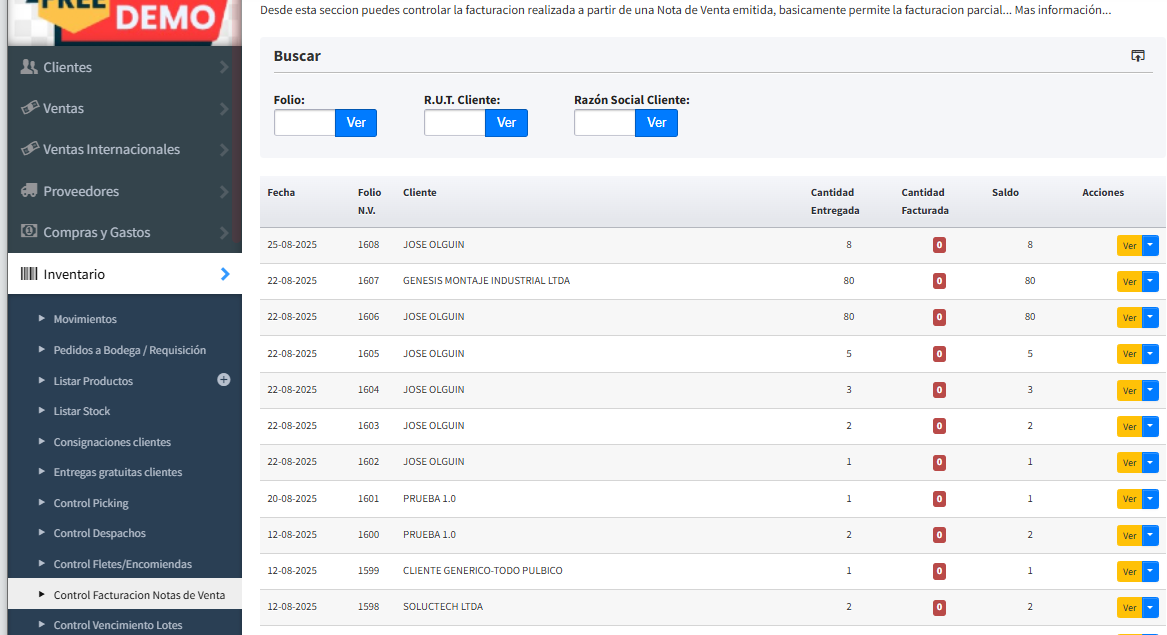Image resolution: width=1167 pixels, height=635 pixels.
Task: Go to Listar Productos
Action: click(x=93, y=380)
